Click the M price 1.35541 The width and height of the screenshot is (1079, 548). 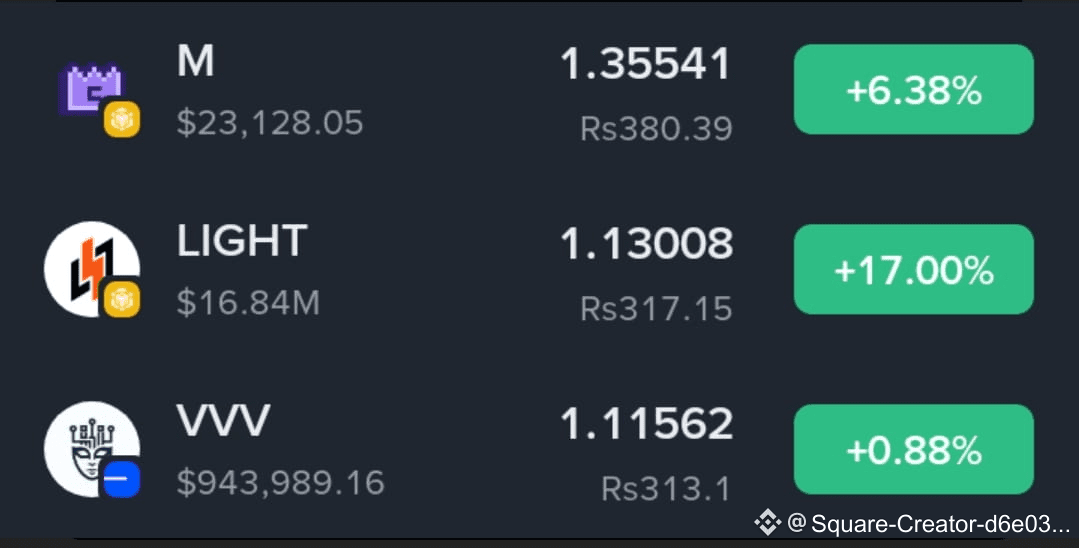click(x=645, y=65)
